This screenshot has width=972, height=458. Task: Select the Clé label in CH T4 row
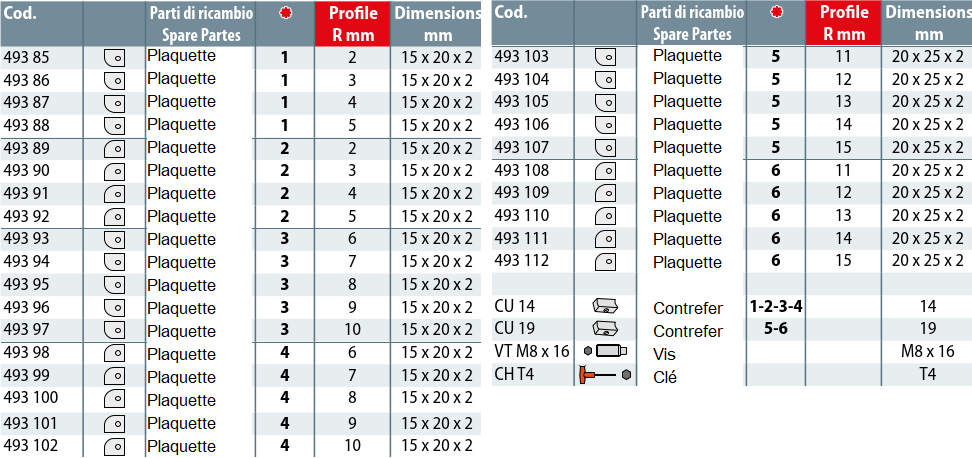[x=665, y=377]
